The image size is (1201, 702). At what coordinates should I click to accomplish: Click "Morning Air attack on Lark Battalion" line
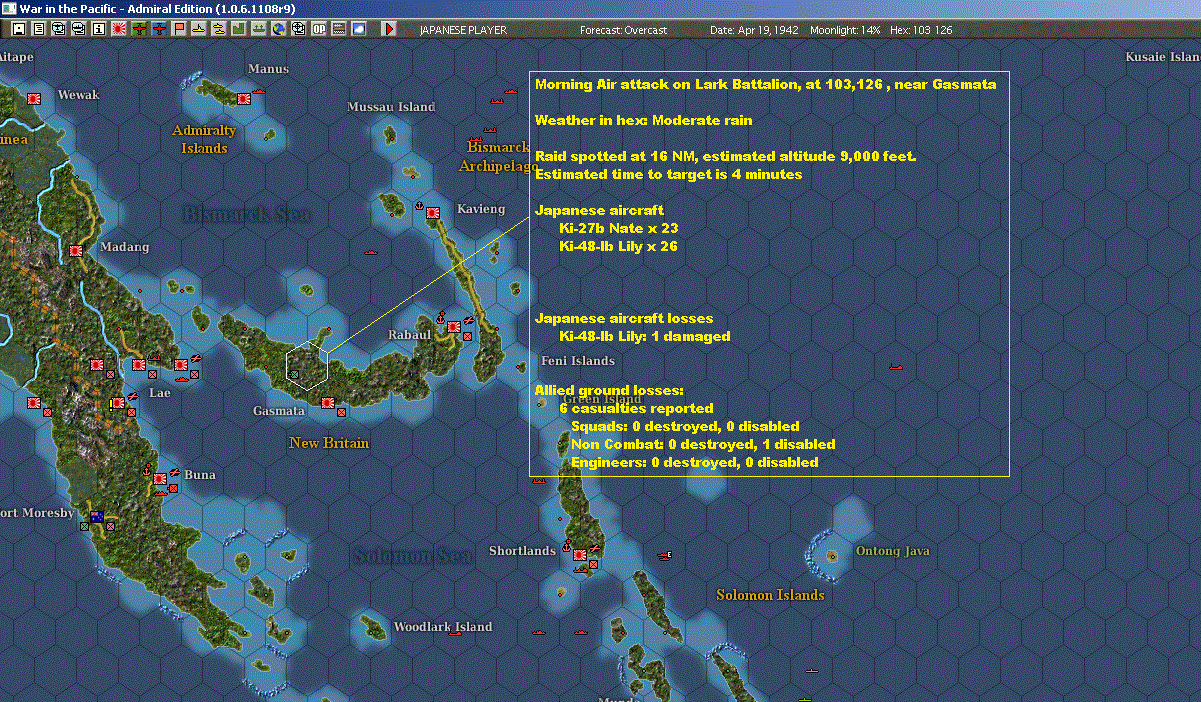[x=765, y=85]
